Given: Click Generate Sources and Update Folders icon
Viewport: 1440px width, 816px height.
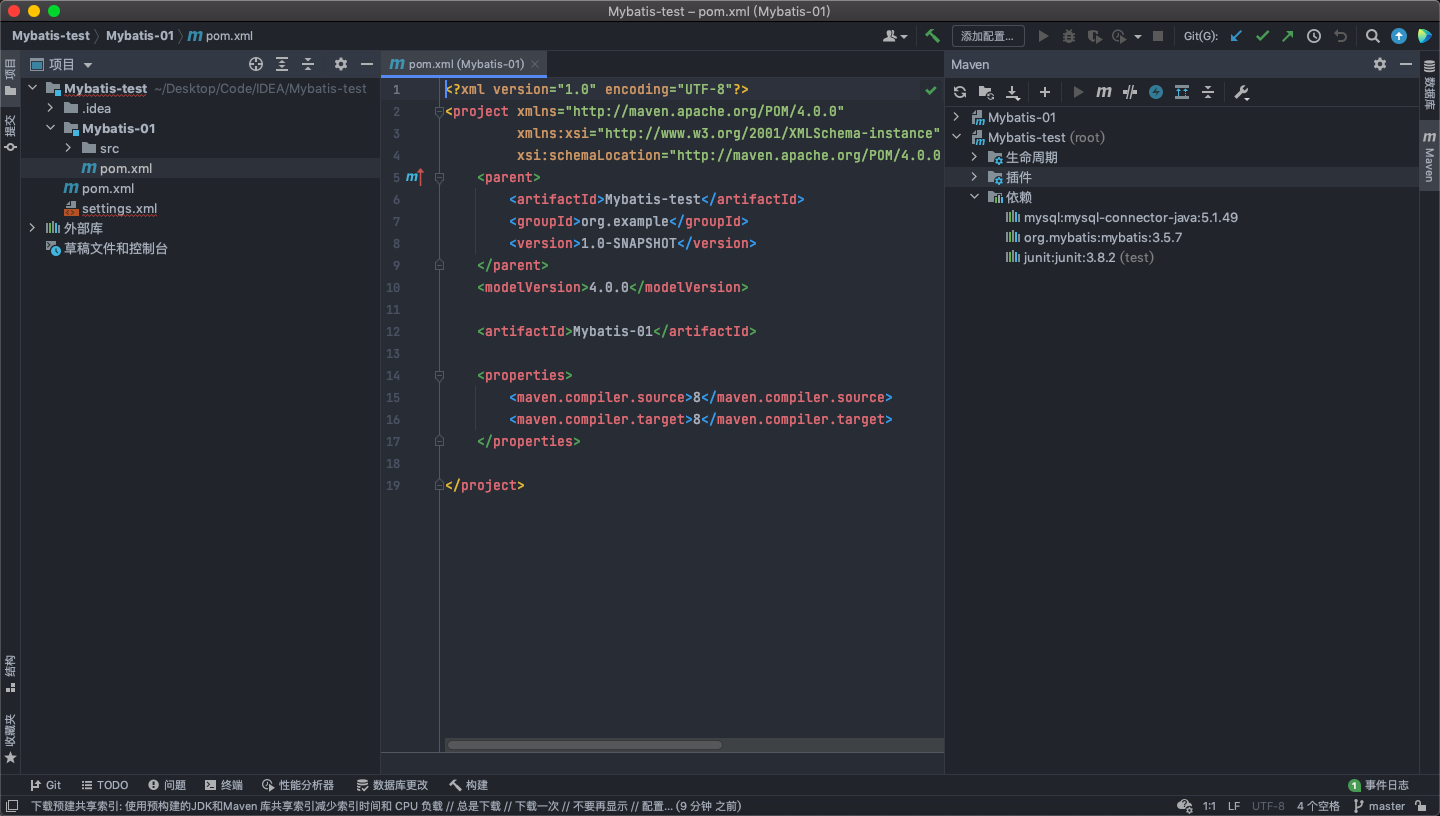Looking at the screenshot, I should coord(986,92).
